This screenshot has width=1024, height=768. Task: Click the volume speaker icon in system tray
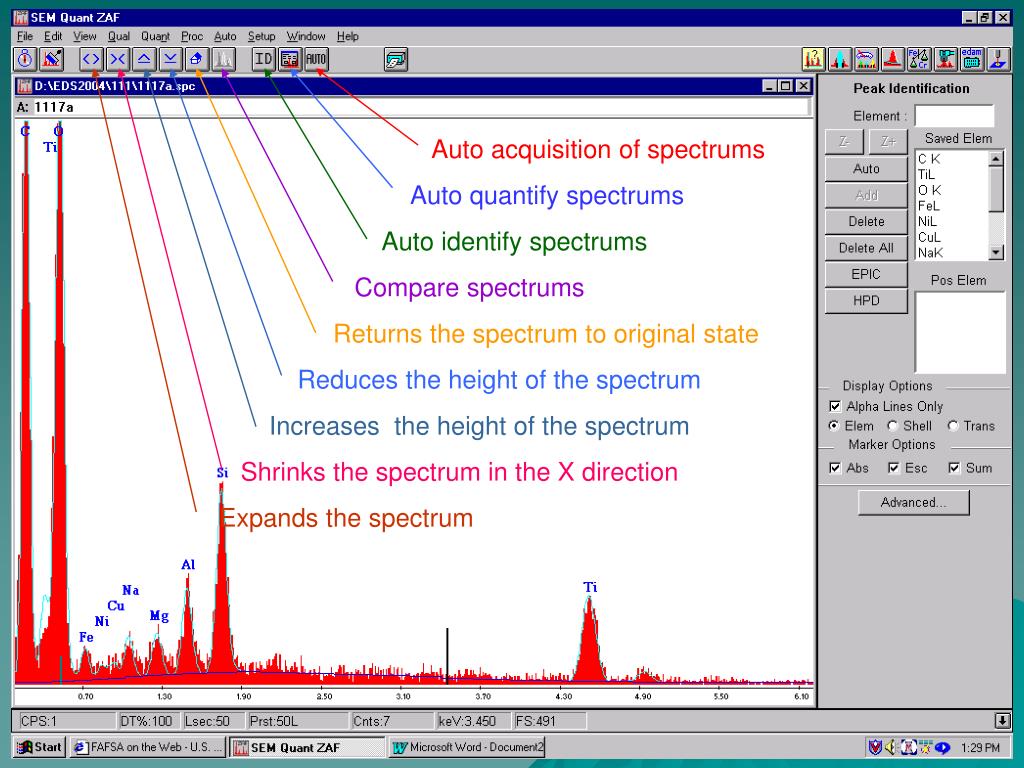tap(891, 747)
